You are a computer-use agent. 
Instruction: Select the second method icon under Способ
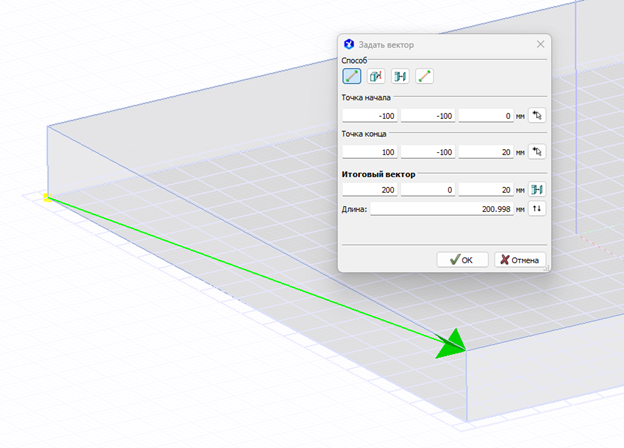(376, 76)
